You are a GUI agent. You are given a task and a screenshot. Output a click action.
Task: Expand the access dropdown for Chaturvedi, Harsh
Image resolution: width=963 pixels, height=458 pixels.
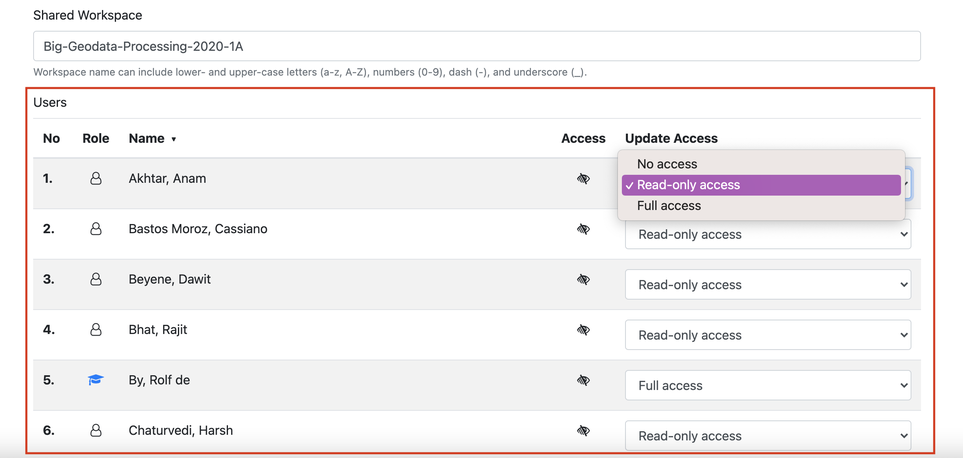767,435
